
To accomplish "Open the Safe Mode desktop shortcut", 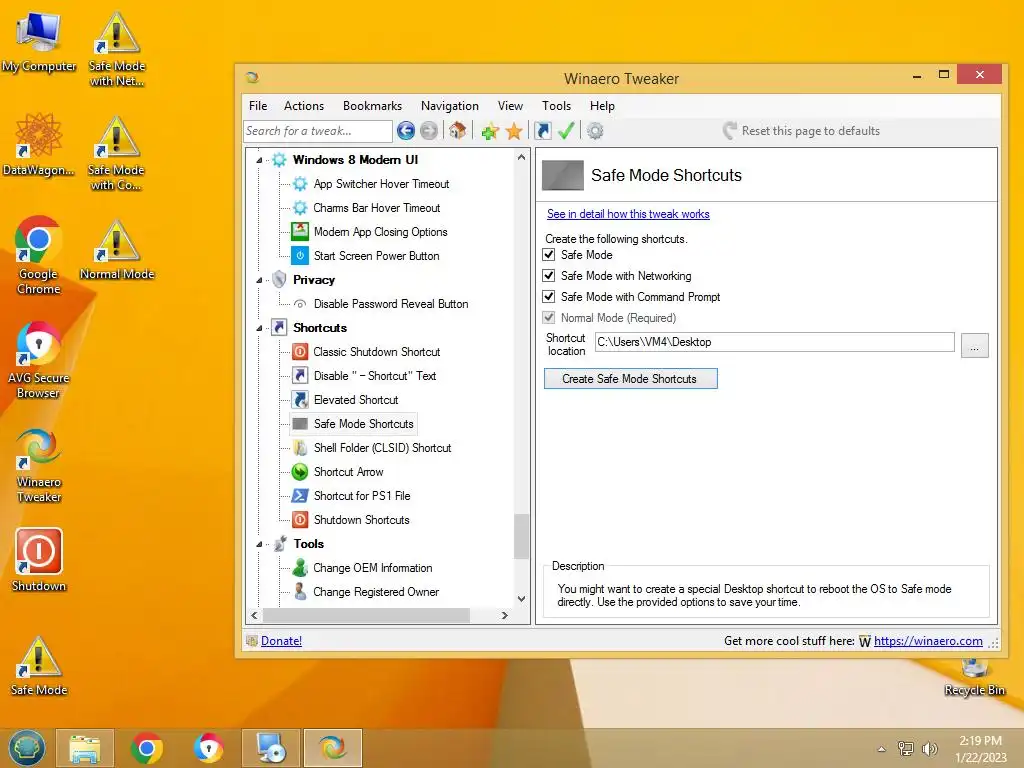I will [39, 666].
